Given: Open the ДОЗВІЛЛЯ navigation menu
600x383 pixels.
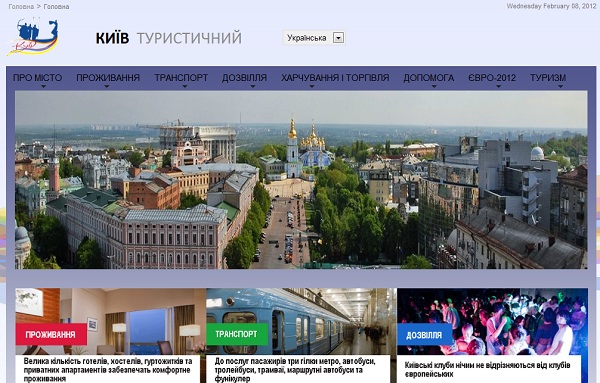Looking at the screenshot, I should tap(245, 78).
